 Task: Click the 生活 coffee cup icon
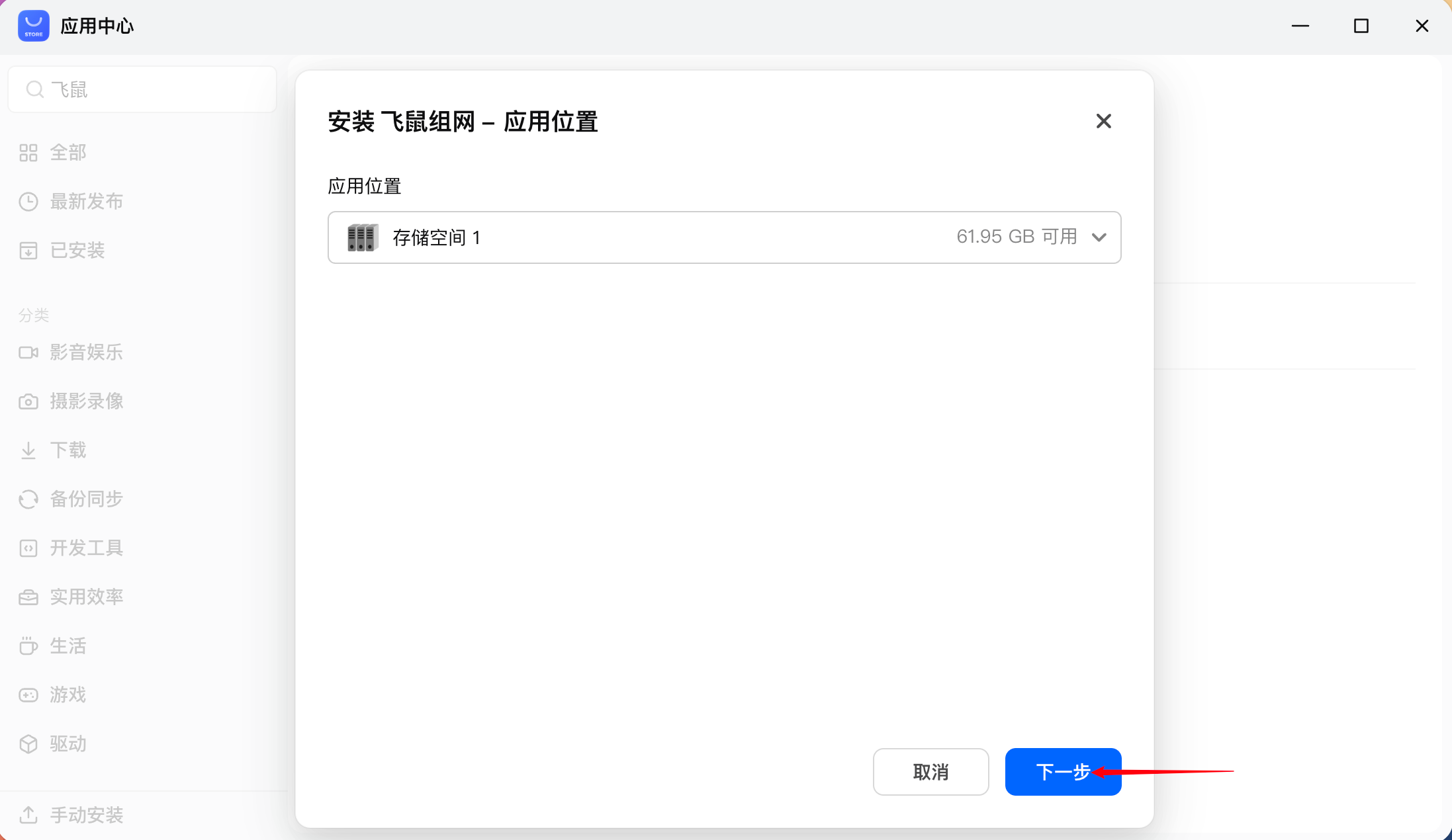[x=28, y=646]
